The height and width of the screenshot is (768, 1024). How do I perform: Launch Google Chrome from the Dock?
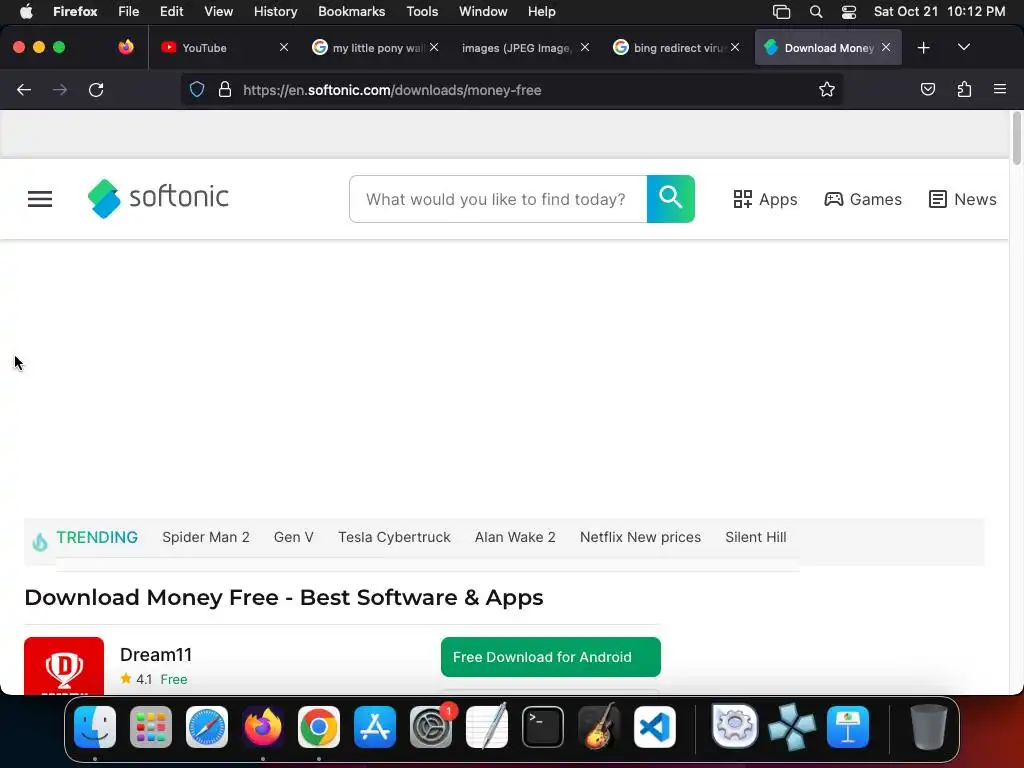pos(319,727)
